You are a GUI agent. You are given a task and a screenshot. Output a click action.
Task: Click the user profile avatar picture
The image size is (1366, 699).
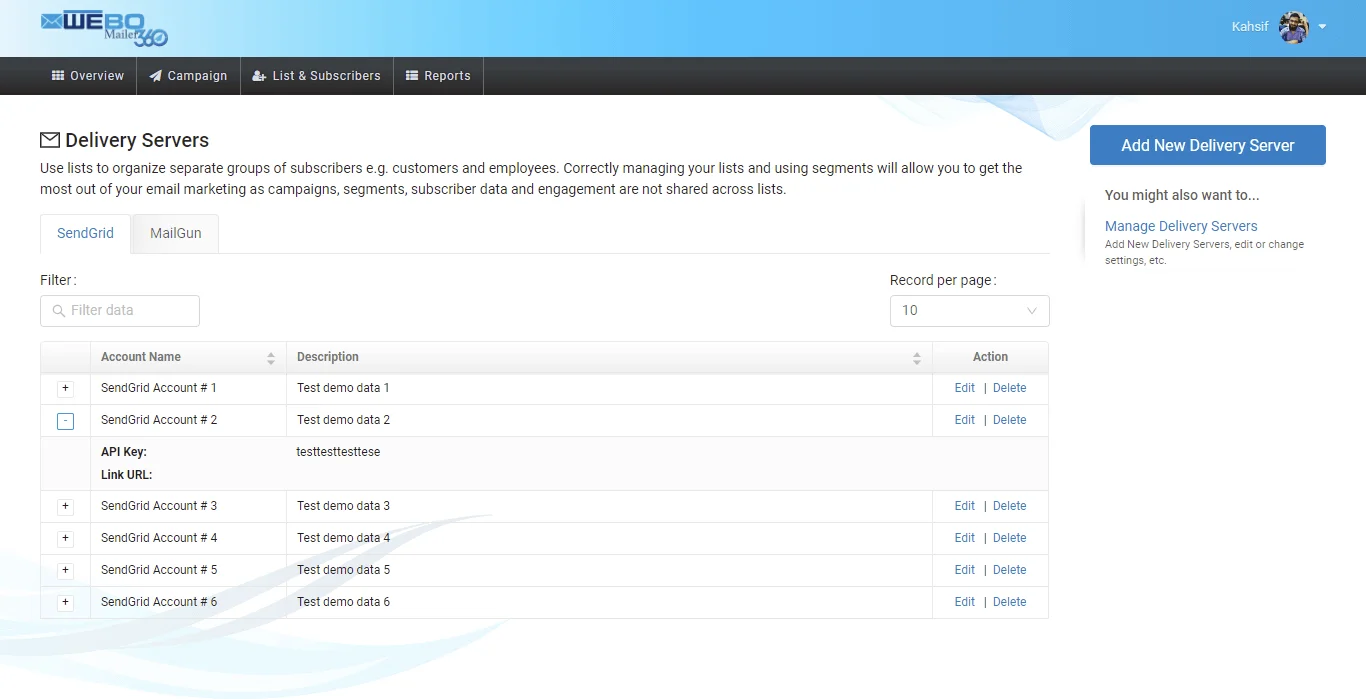pyautogui.click(x=1293, y=28)
